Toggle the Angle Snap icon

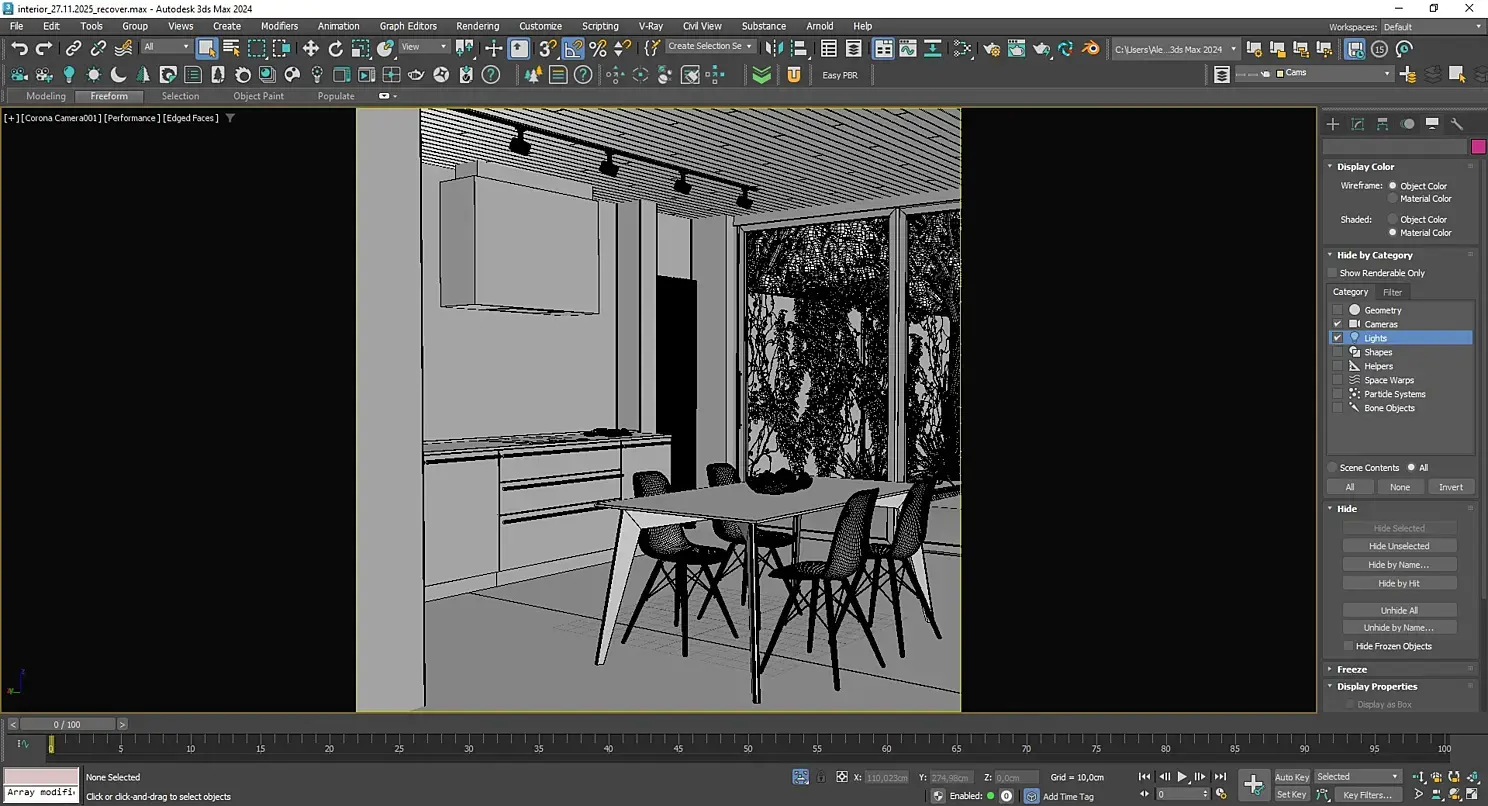point(573,48)
